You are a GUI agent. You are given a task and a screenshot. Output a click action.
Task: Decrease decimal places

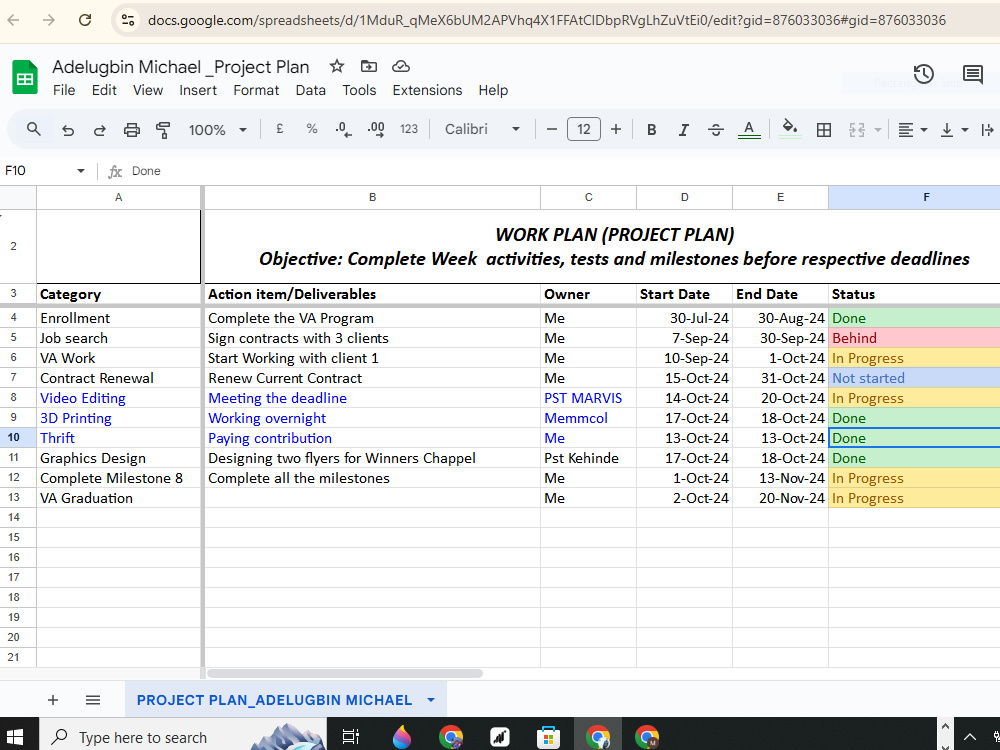(343, 130)
